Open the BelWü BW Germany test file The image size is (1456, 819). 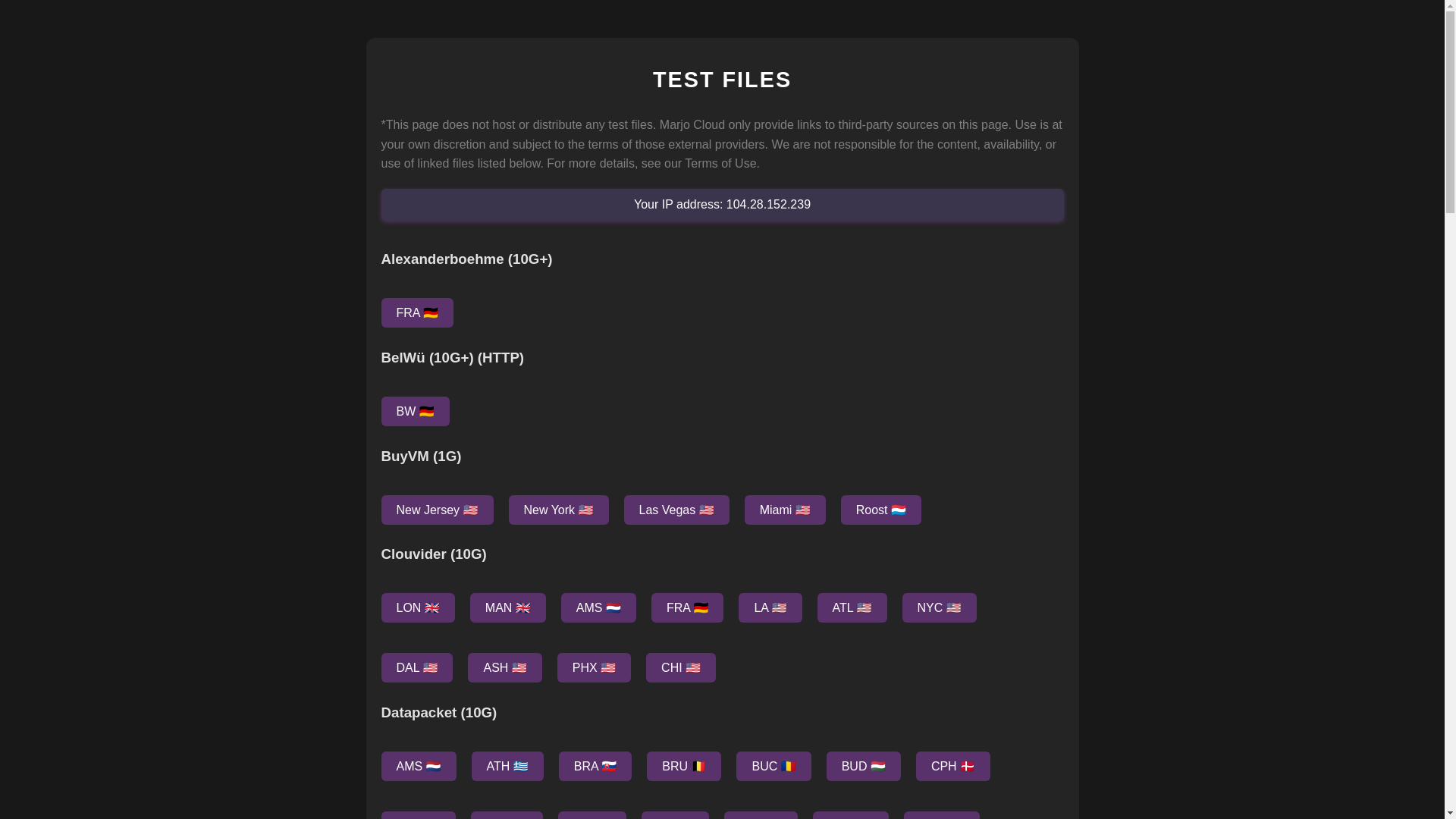[415, 411]
